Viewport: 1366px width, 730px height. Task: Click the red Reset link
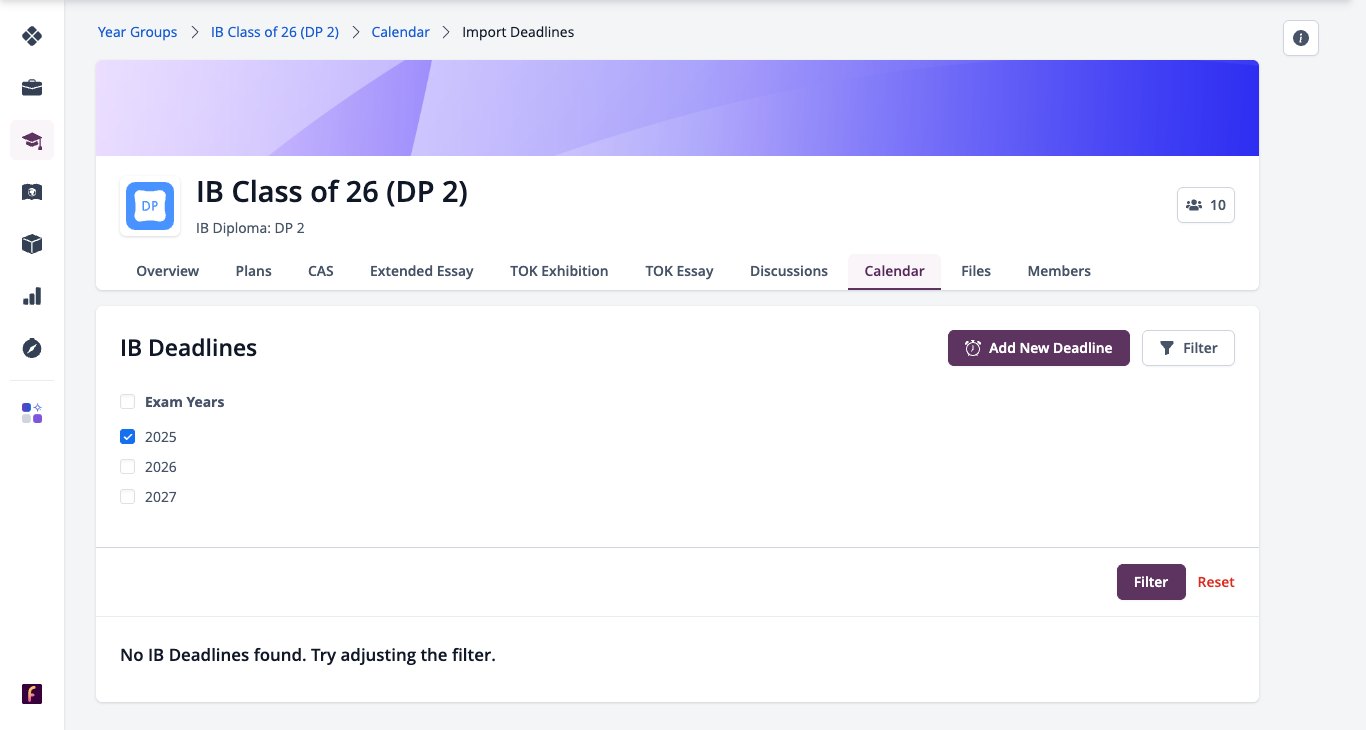1216,582
